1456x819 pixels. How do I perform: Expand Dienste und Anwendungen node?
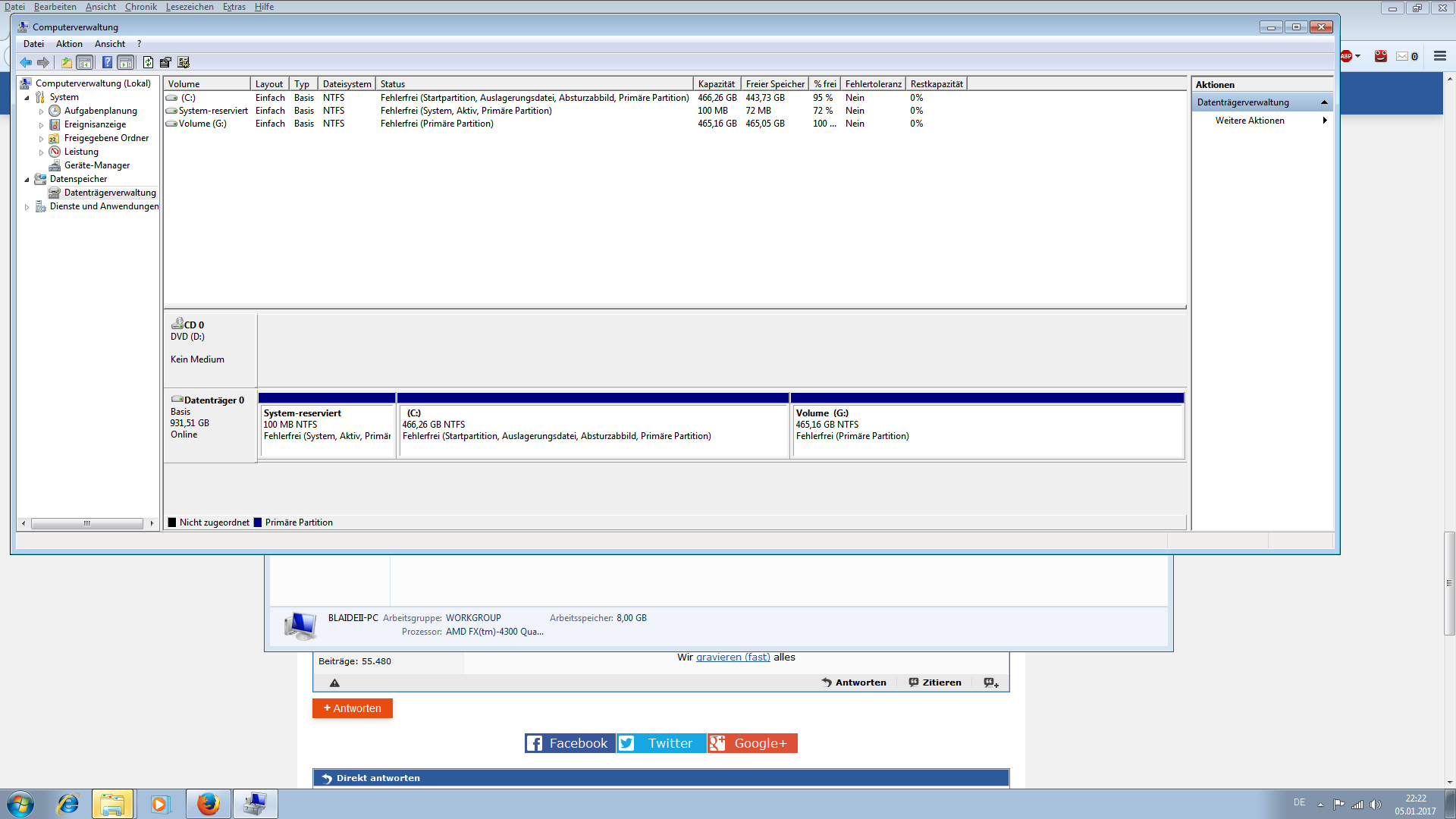27,207
